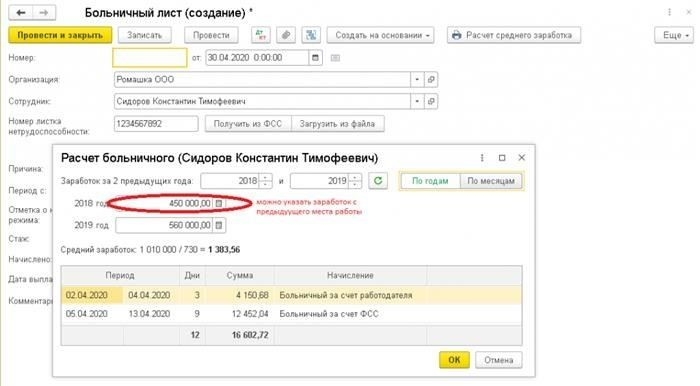Go forward with the right arrow button
Screen dimensions: 700x386
coord(43,12)
